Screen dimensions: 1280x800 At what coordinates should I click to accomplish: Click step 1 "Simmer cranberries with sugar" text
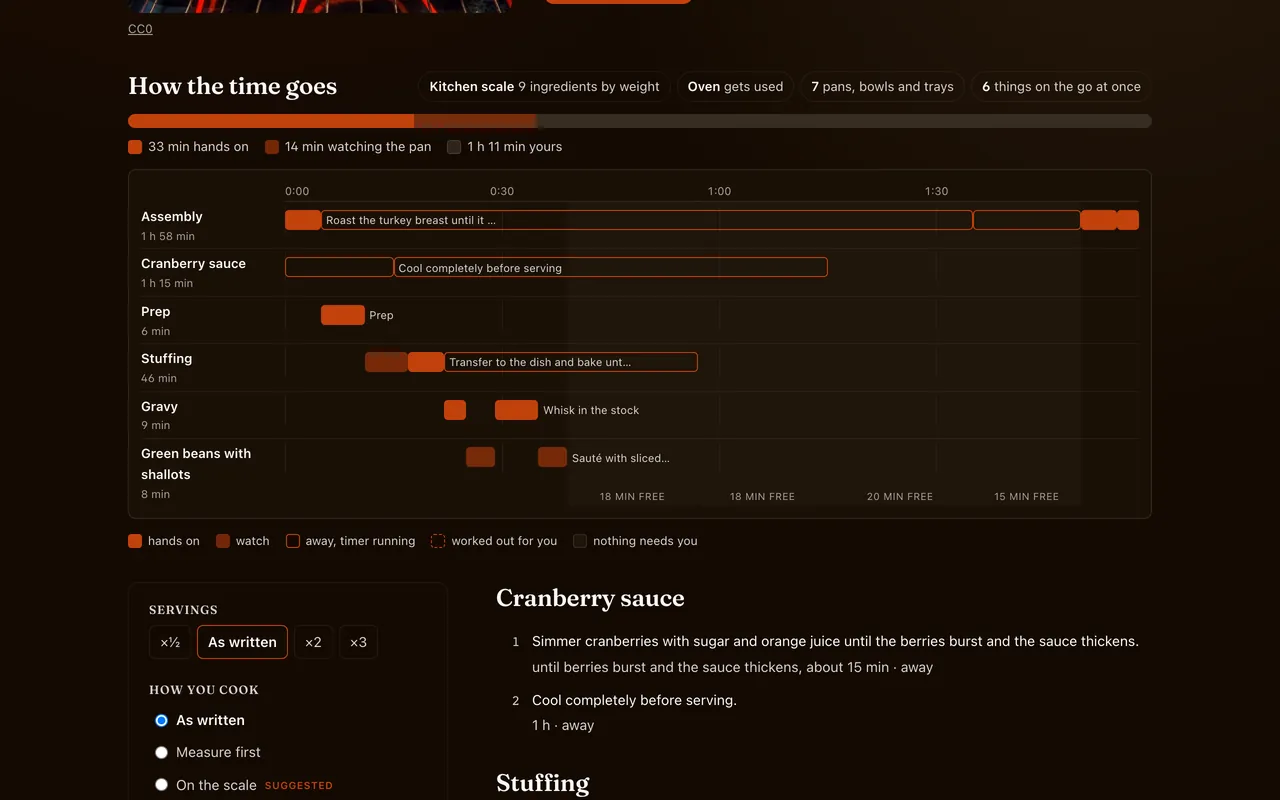tap(835, 641)
